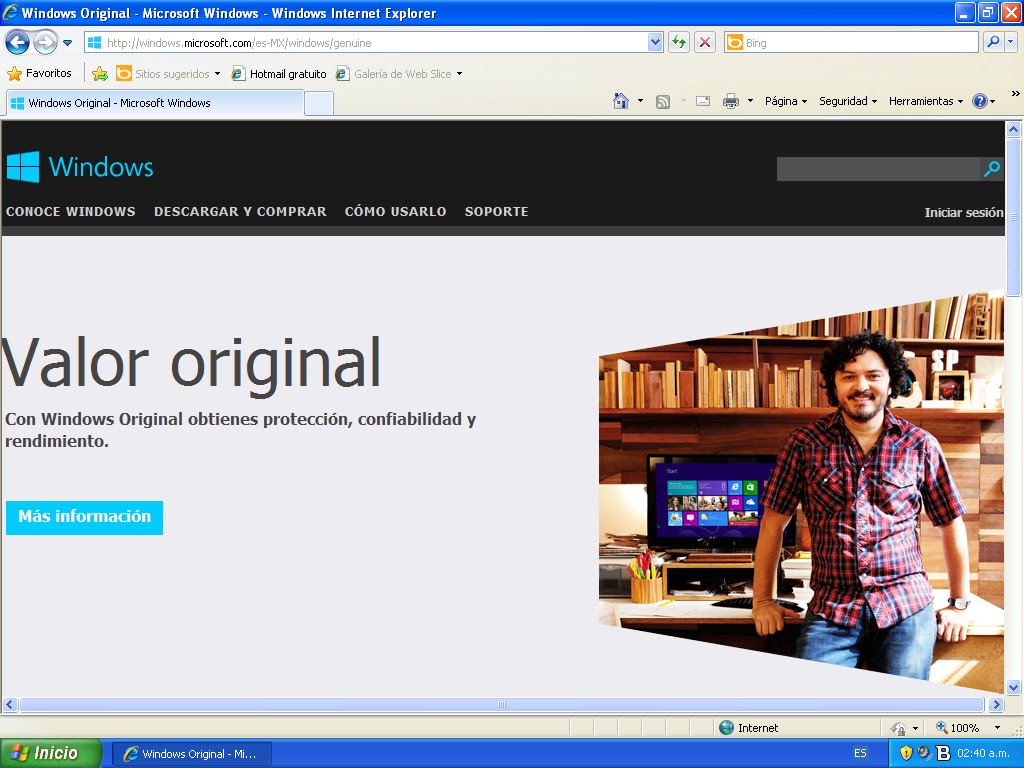This screenshot has width=1024, height=768.
Task: Open the Seguridad dropdown menu
Action: (x=846, y=100)
